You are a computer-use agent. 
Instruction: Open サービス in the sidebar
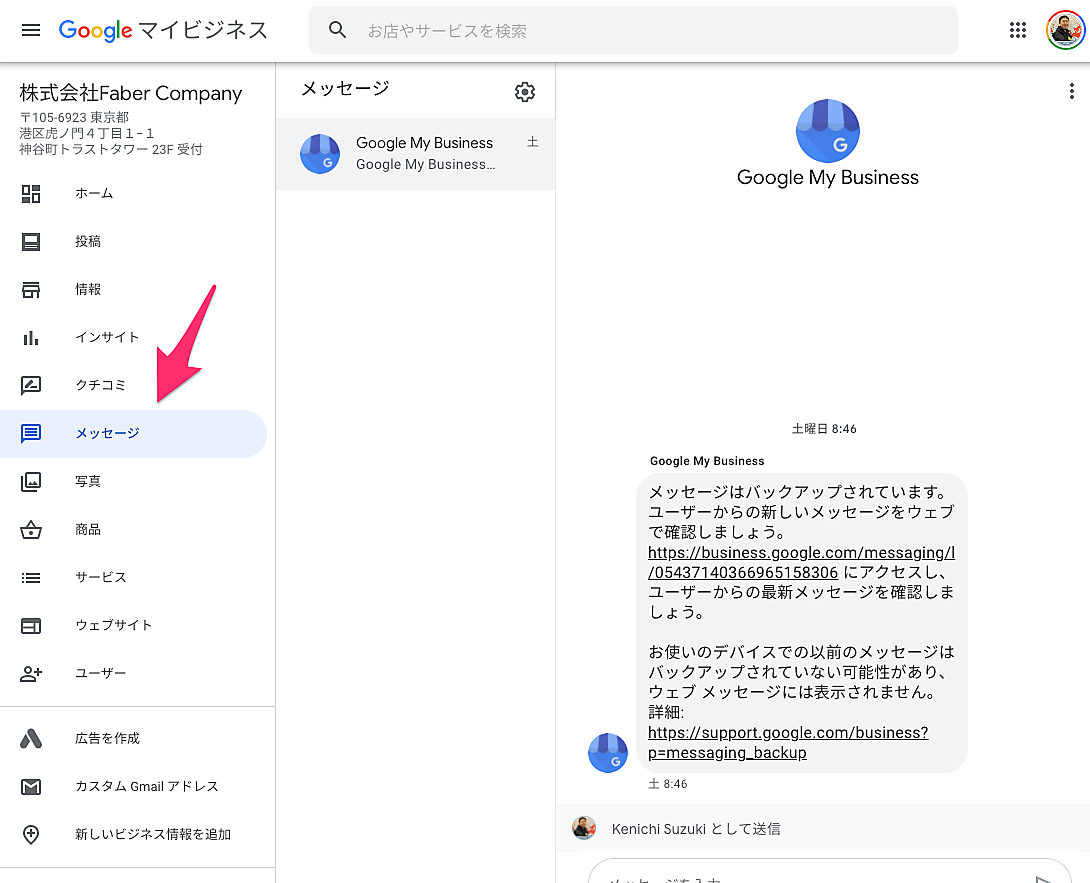click(x=133, y=578)
